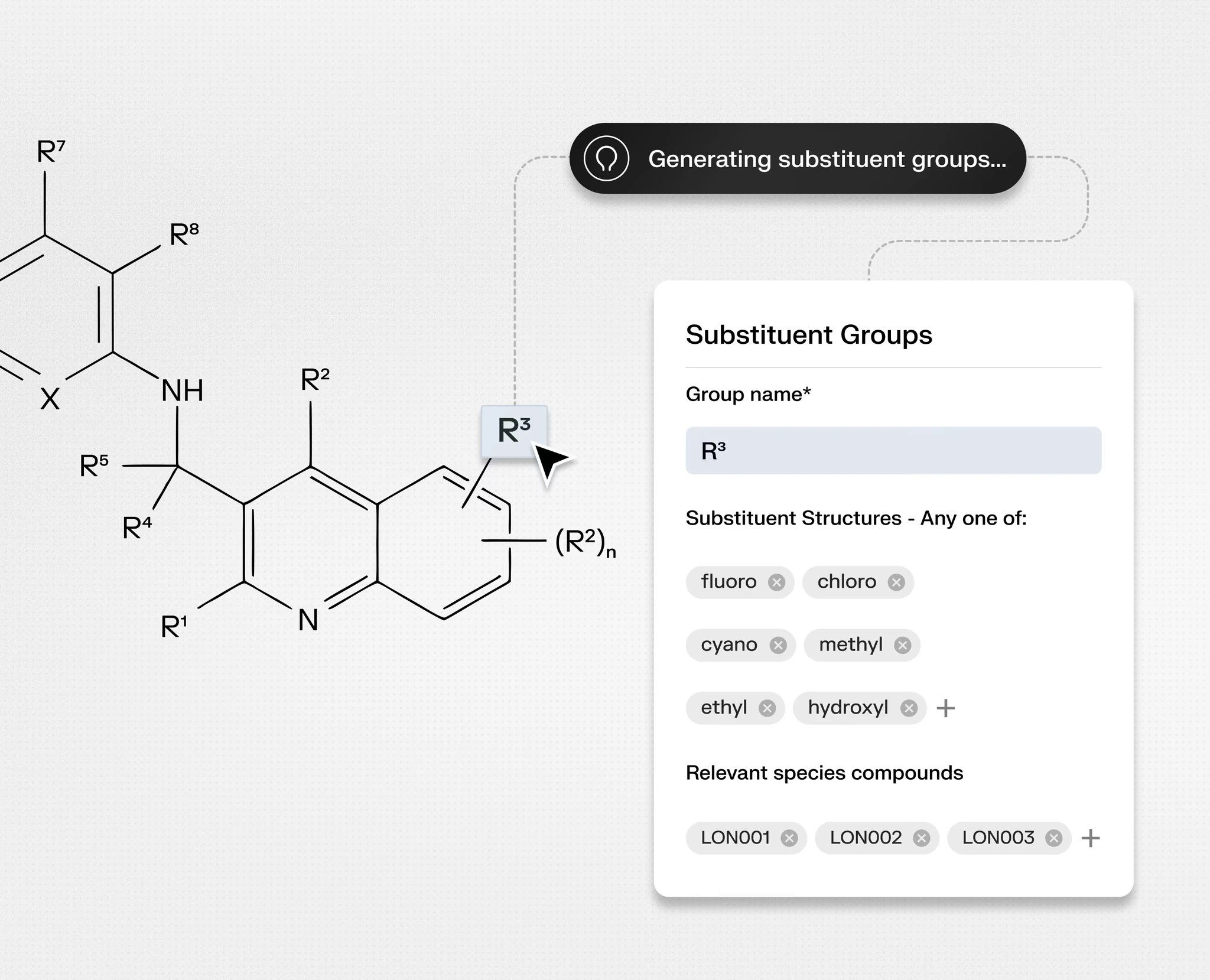Image resolution: width=1210 pixels, height=980 pixels.
Task: Remove the ethyl substituent chip
Action: click(x=767, y=708)
